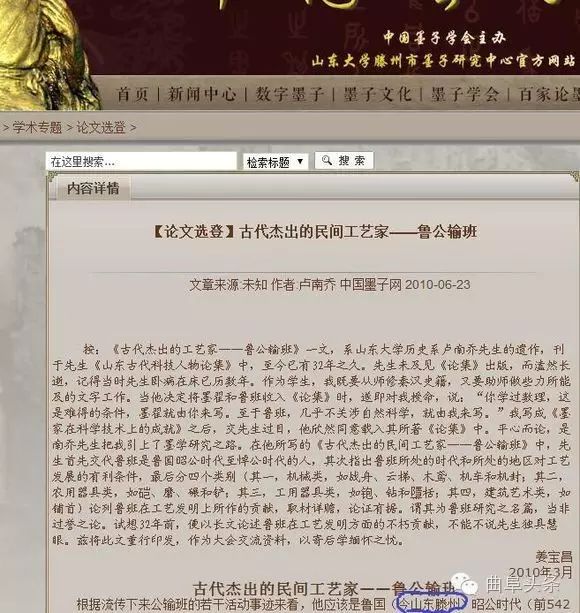Image resolution: width=580 pixels, height=613 pixels.
Task: Click the dropdown arrow beside 检索标题
Action: 300,161
